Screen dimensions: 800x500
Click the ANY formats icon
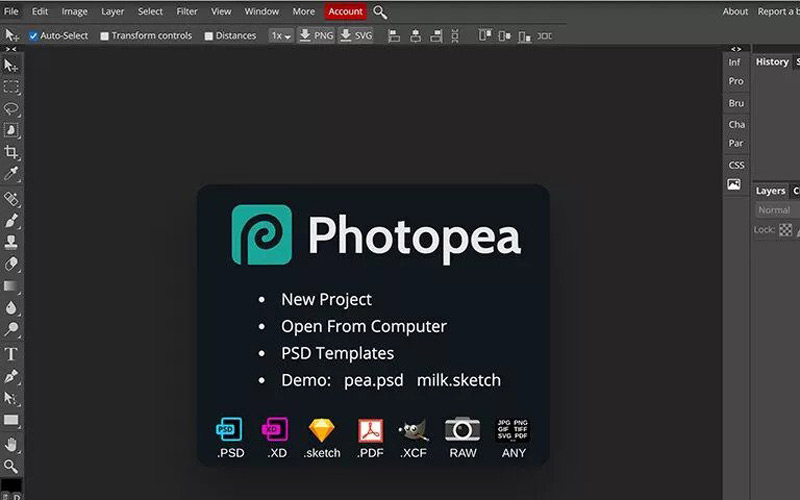[513, 430]
